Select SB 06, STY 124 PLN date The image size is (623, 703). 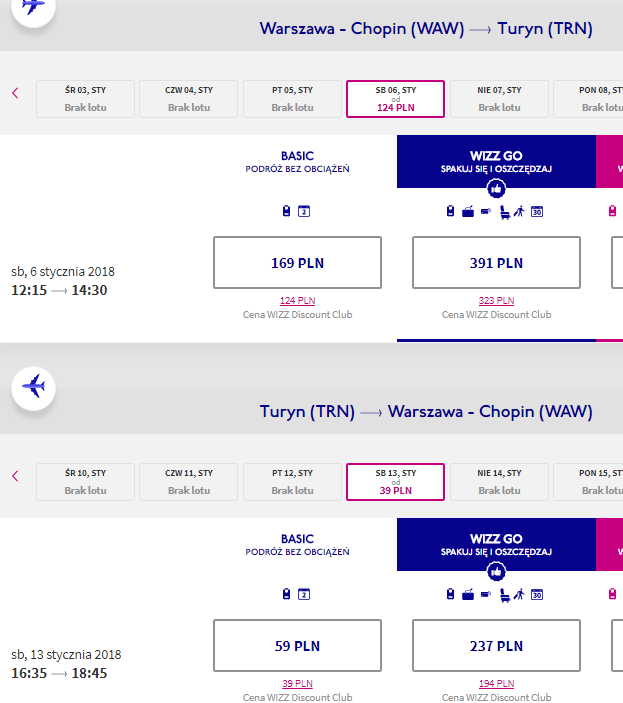[395, 99]
